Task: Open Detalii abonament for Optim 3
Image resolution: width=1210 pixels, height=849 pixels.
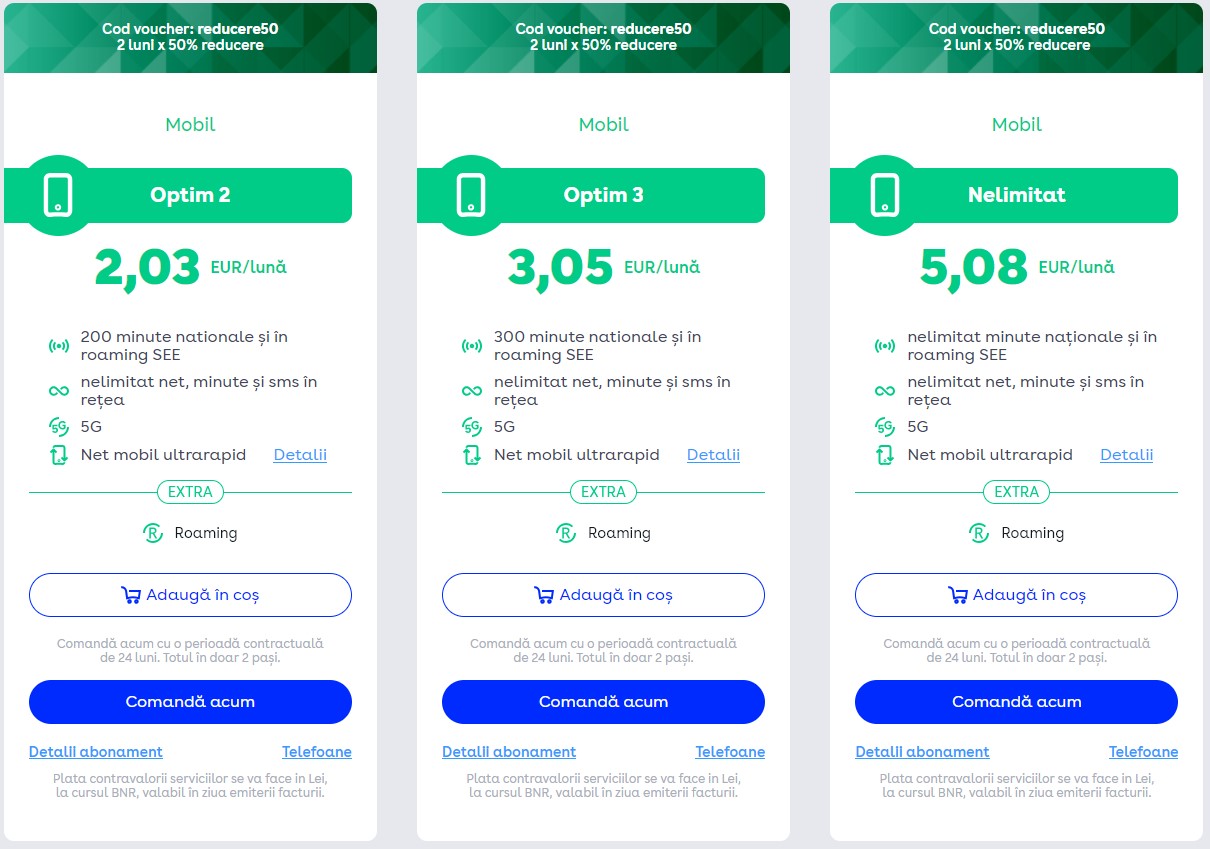Action: [509, 752]
